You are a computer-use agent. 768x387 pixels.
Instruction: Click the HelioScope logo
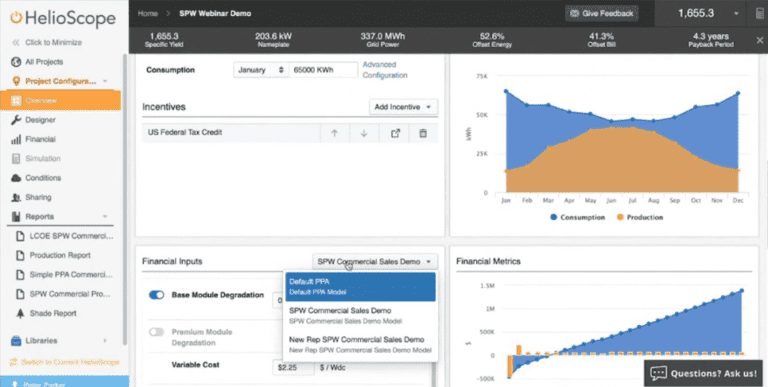(x=63, y=18)
